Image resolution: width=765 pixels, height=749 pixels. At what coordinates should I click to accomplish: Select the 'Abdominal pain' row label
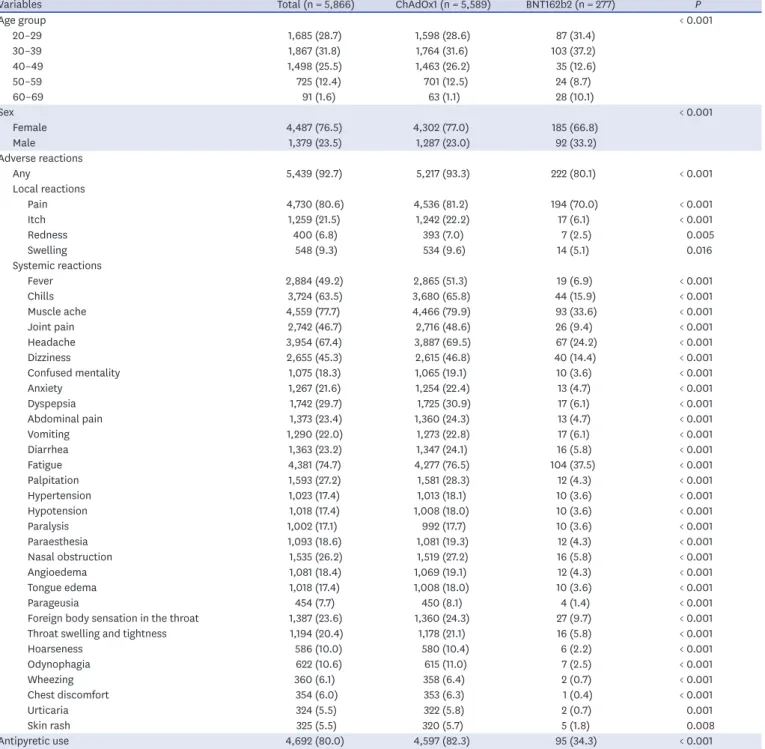point(65,419)
